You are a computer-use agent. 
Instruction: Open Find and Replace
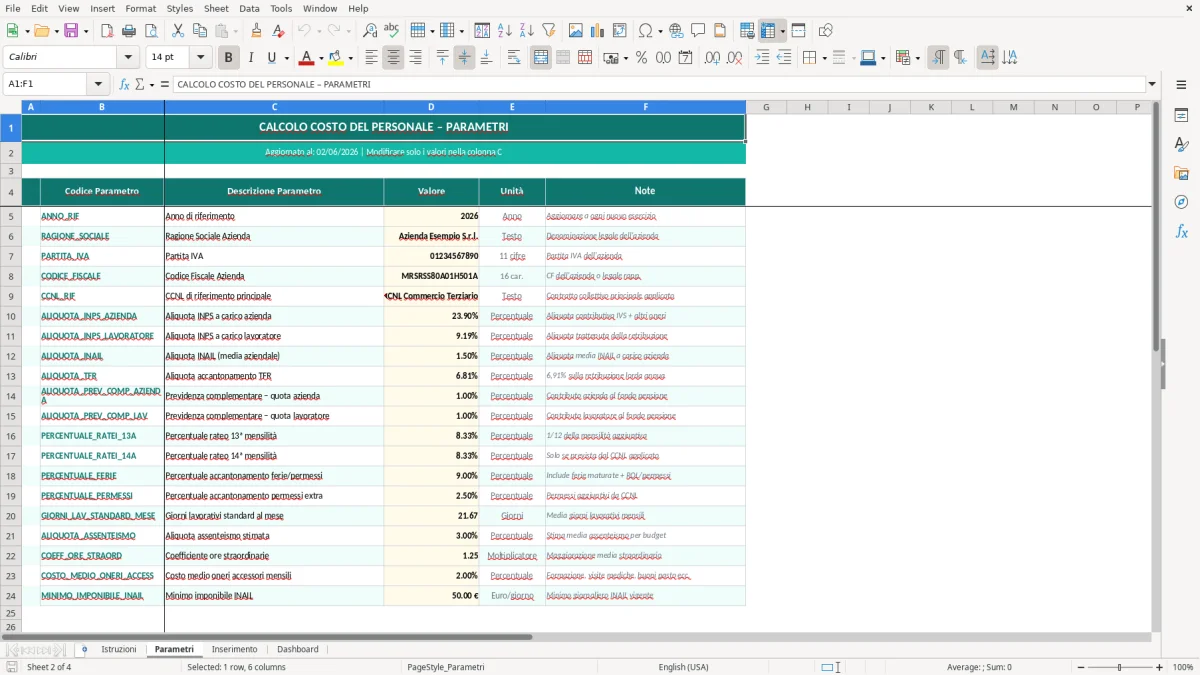(x=370, y=31)
